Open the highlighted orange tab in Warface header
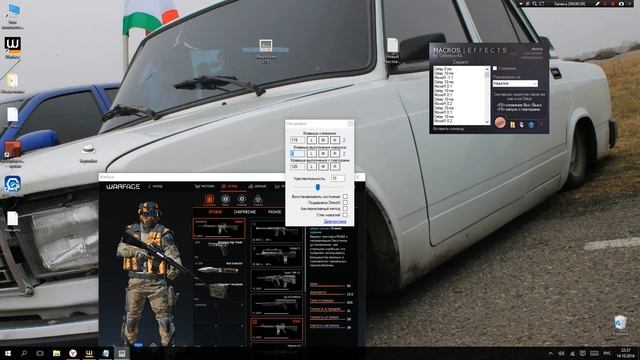 click(229, 187)
